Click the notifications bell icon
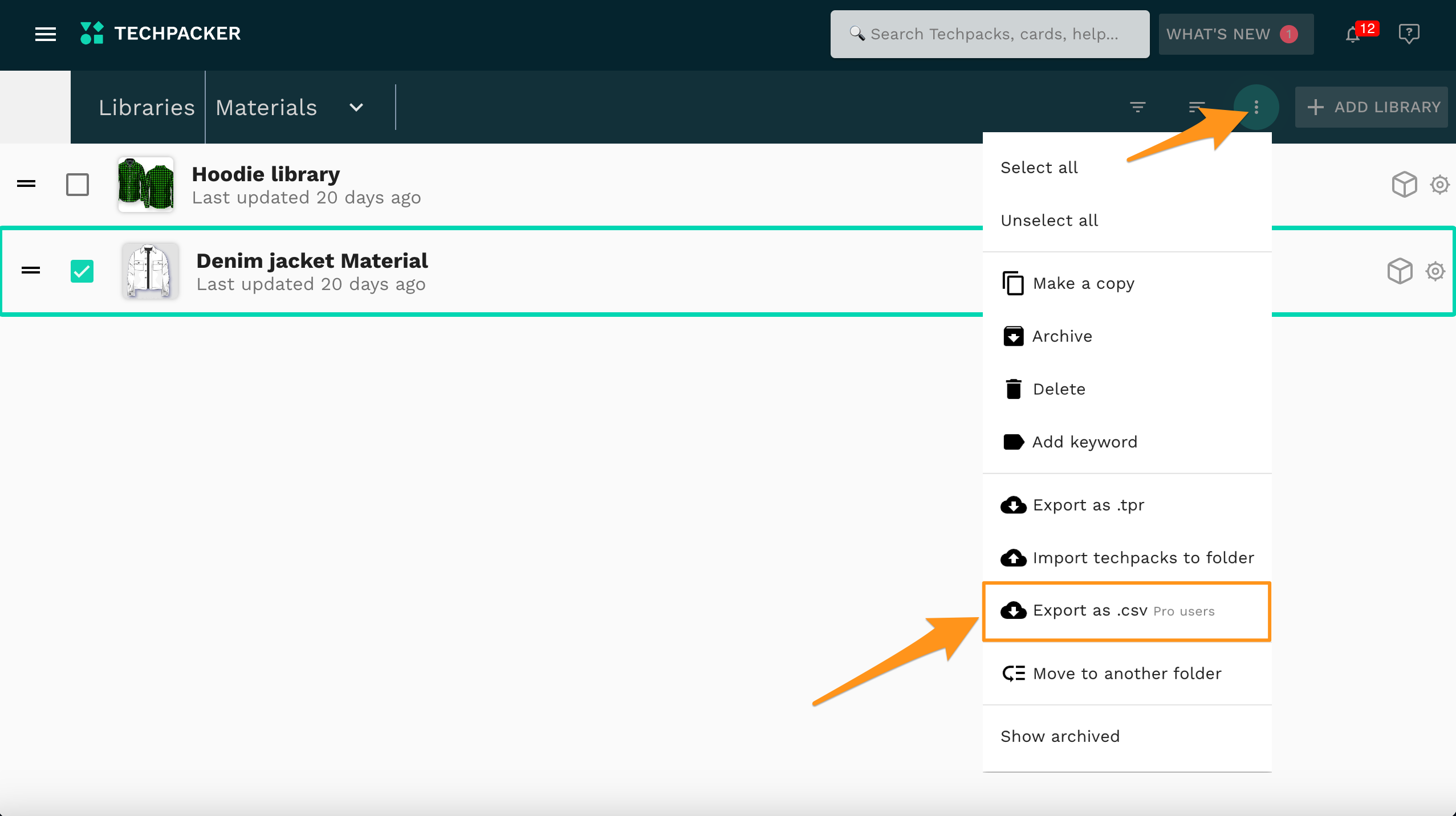The height and width of the screenshot is (816, 1456). coord(1353,35)
